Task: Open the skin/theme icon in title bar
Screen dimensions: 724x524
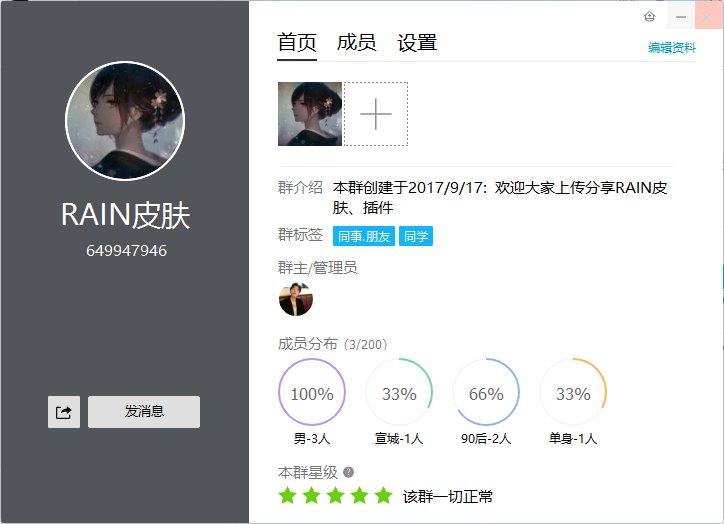Action: click(649, 17)
